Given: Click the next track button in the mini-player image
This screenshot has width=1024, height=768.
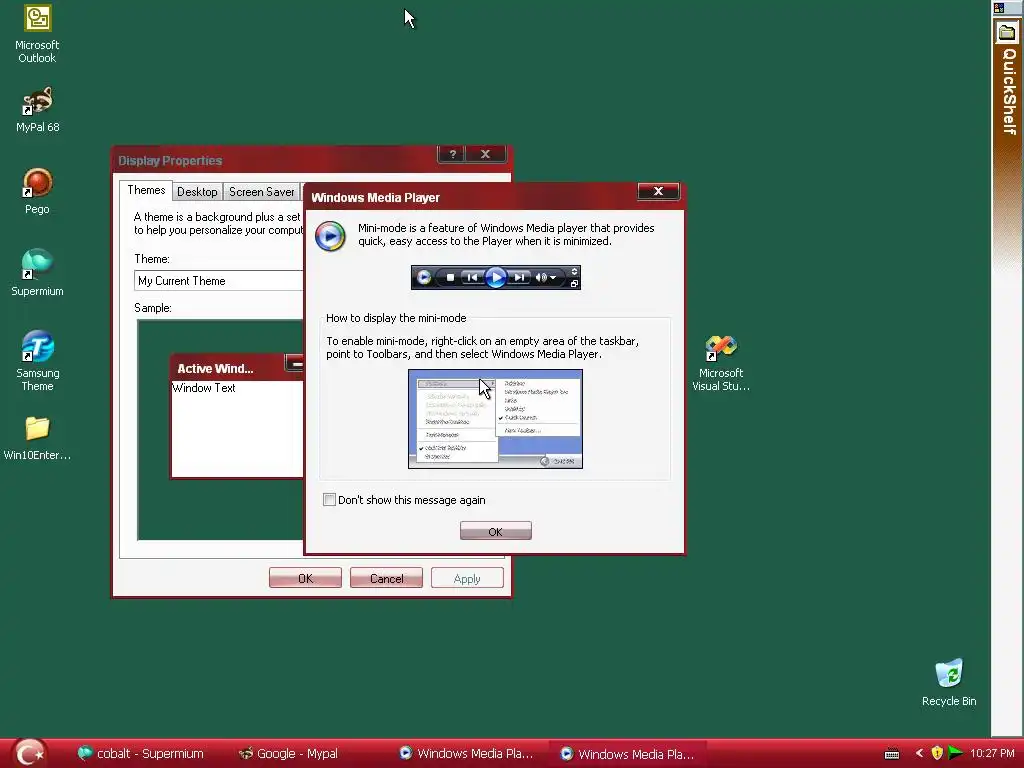Looking at the screenshot, I should tap(519, 278).
